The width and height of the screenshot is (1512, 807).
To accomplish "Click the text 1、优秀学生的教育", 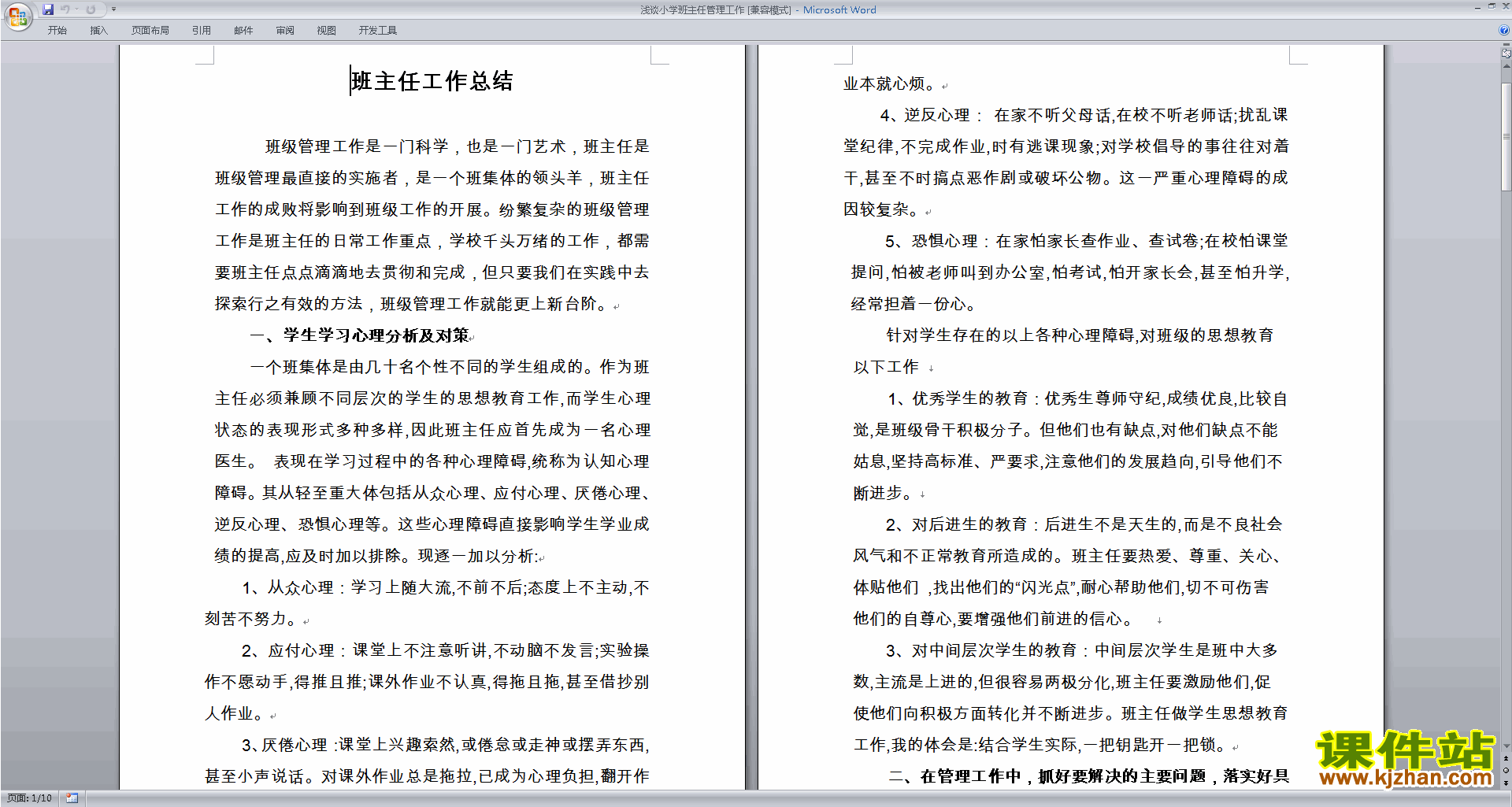I will click(958, 398).
